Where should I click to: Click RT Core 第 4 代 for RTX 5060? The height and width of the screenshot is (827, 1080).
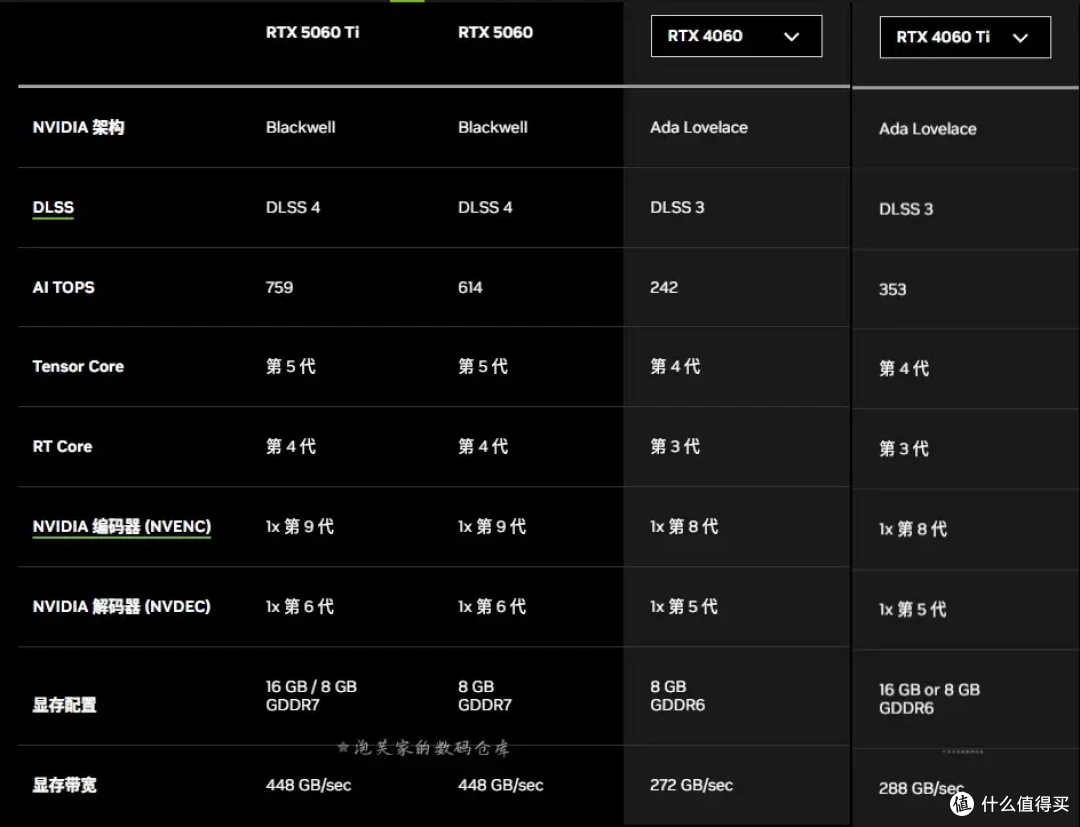click(x=483, y=446)
